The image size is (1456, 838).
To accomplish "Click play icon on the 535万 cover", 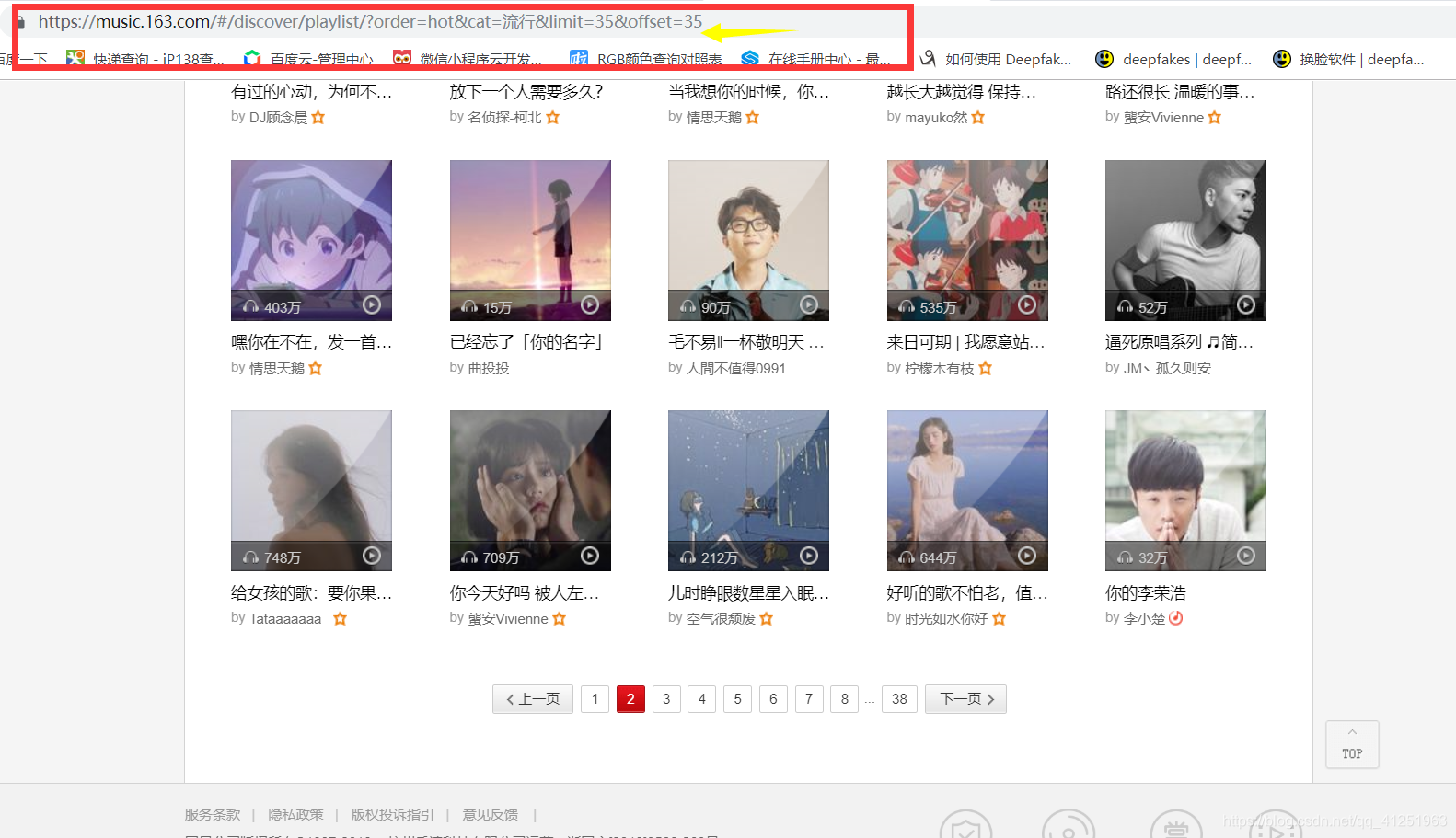I will point(1027,304).
